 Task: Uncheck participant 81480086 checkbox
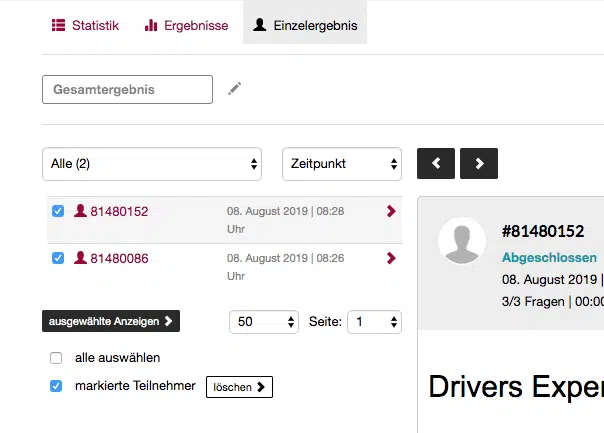pos(58,258)
